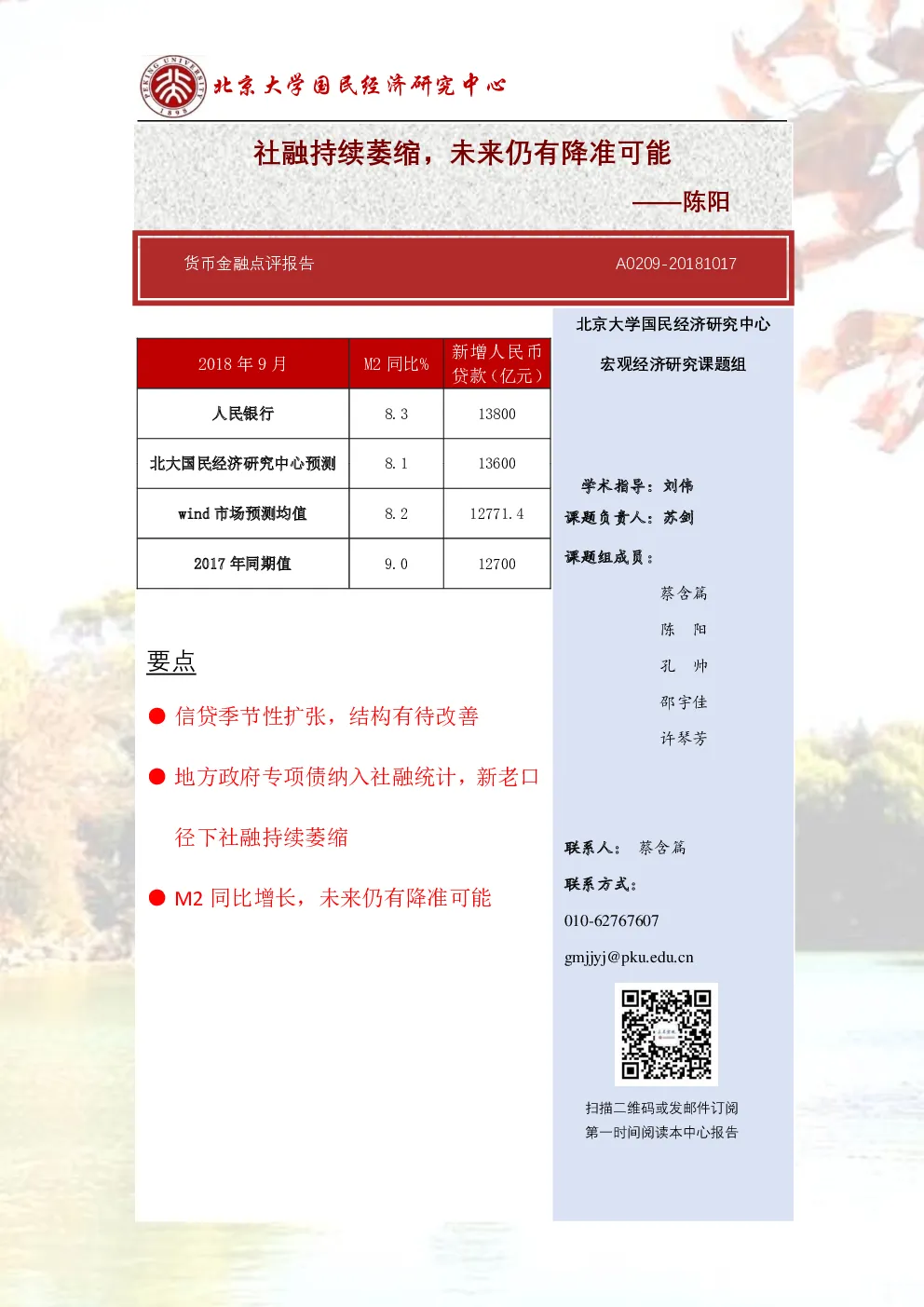Click the value 8.3 in the 人民银行 row

point(396,414)
